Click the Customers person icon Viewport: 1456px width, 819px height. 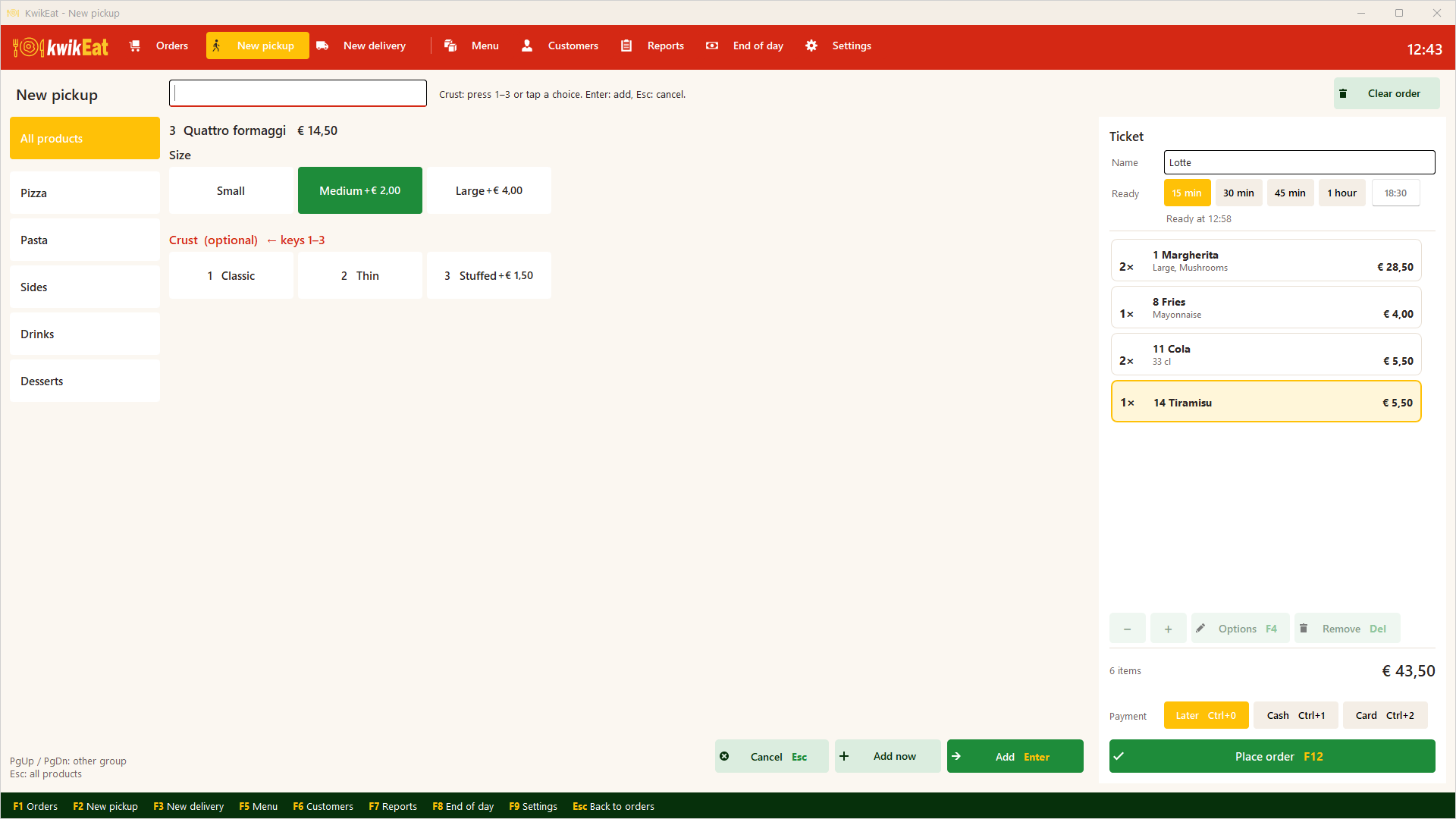[527, 45]
